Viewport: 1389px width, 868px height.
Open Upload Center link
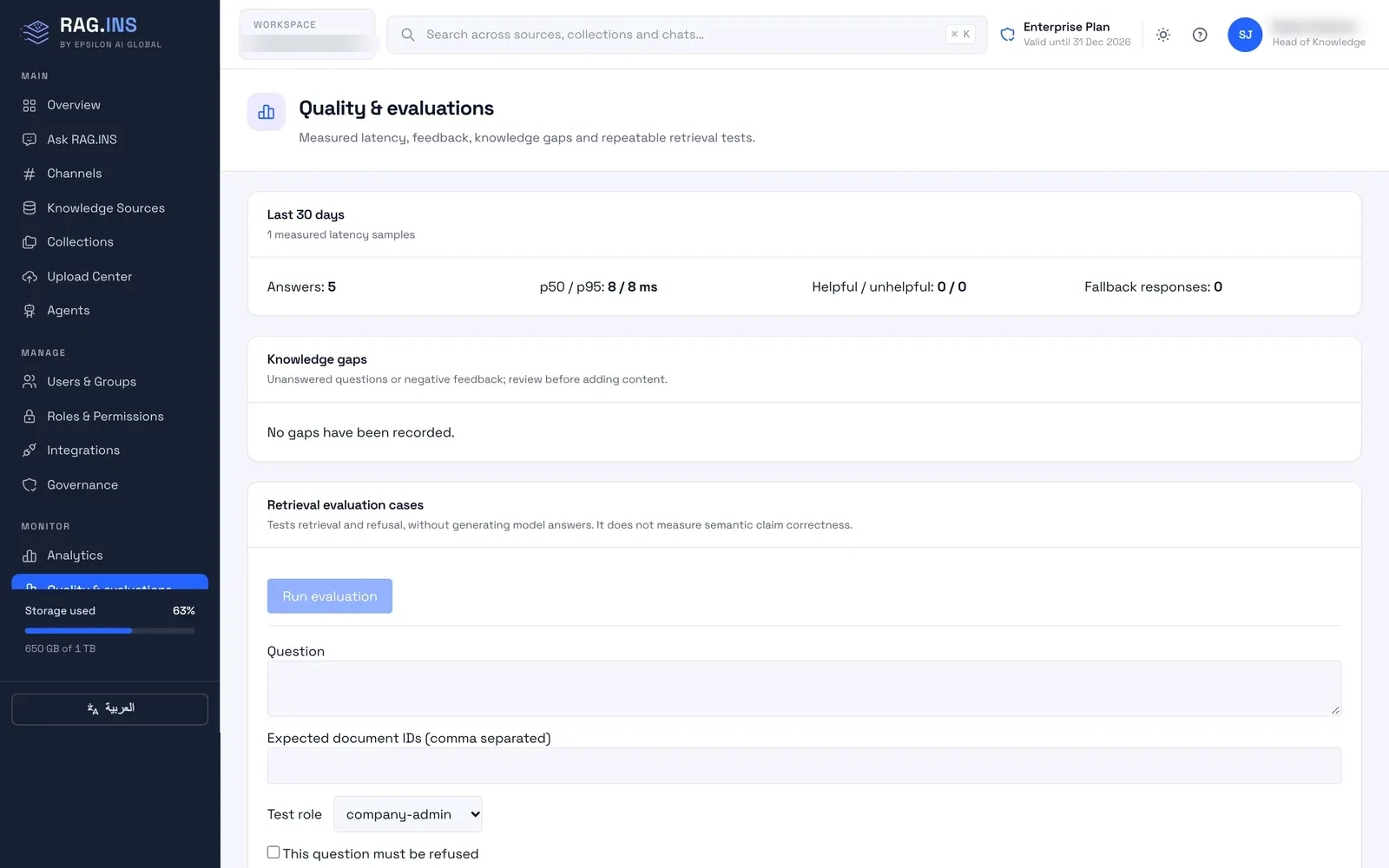109,277
